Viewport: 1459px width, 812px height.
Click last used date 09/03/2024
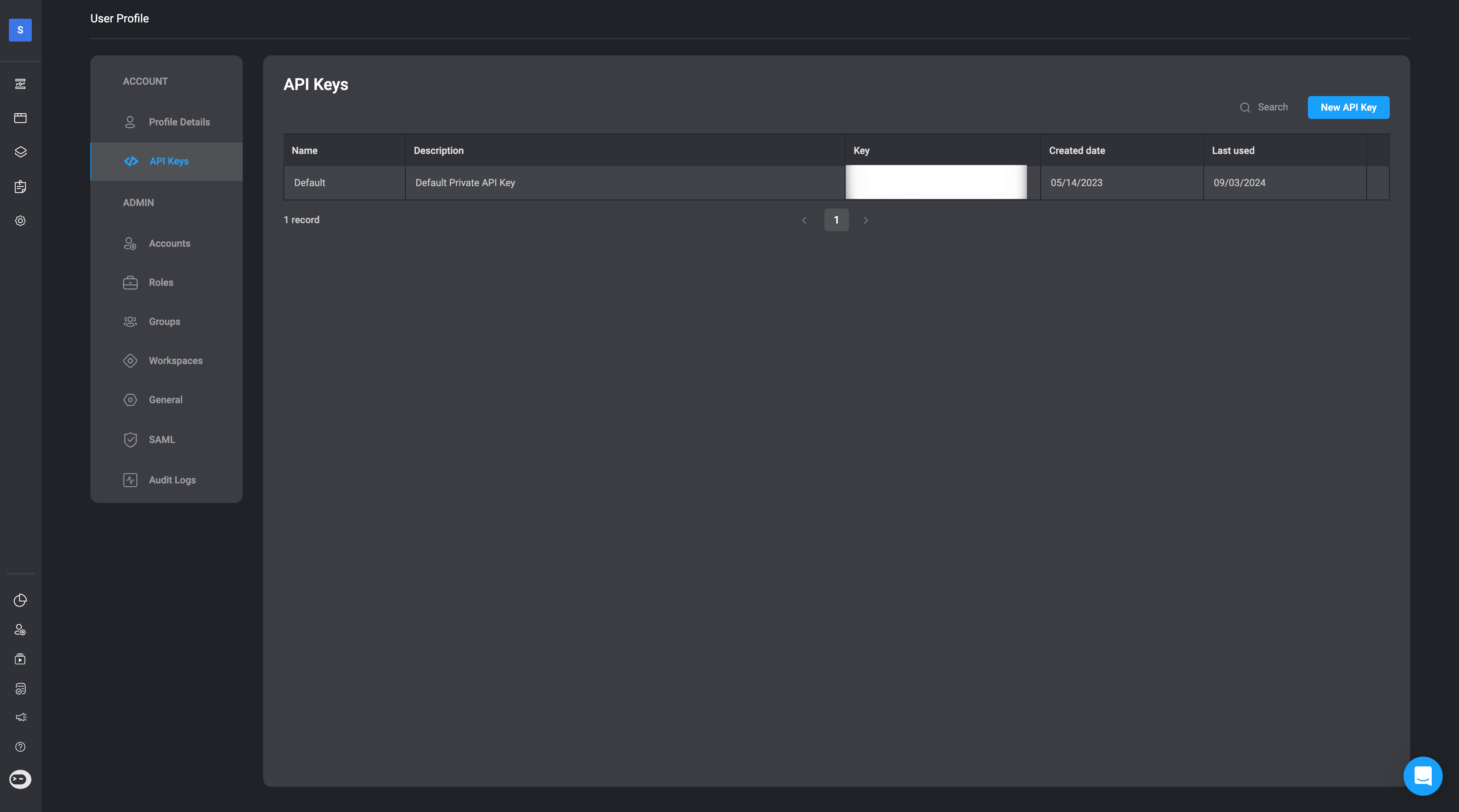[x=1239, y=183]
